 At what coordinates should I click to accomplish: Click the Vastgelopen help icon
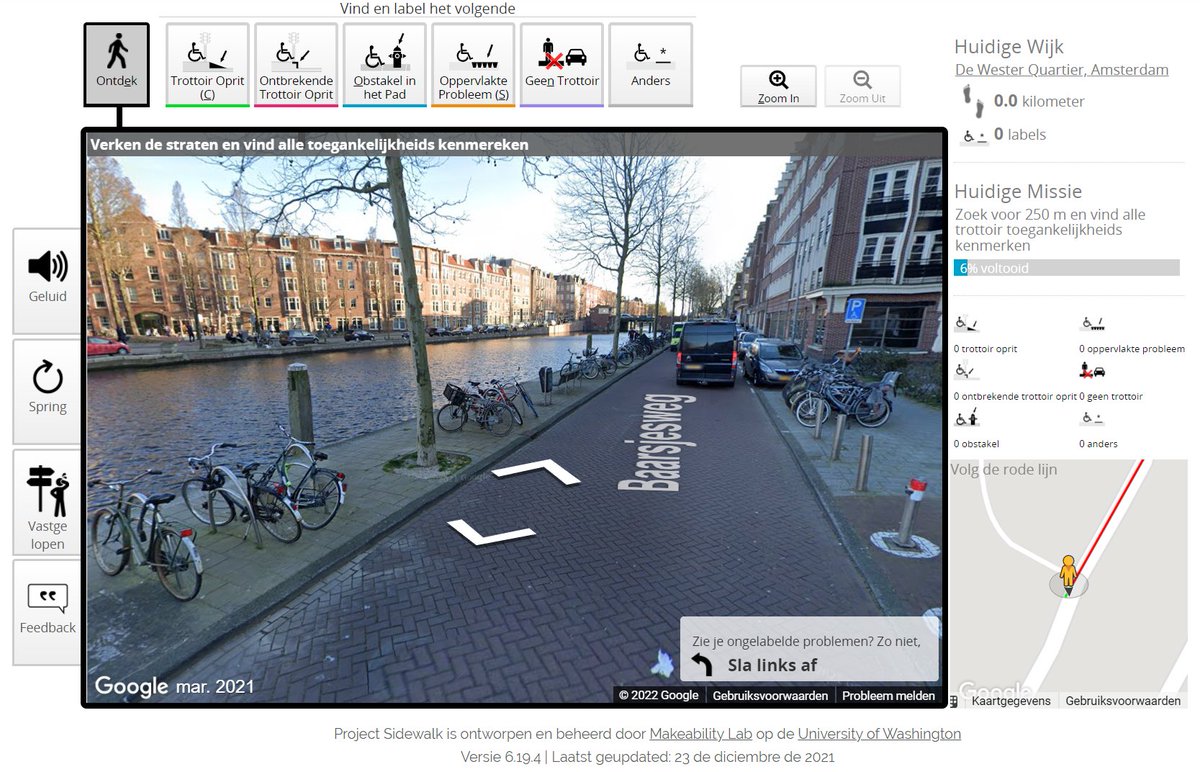point(46,502)
